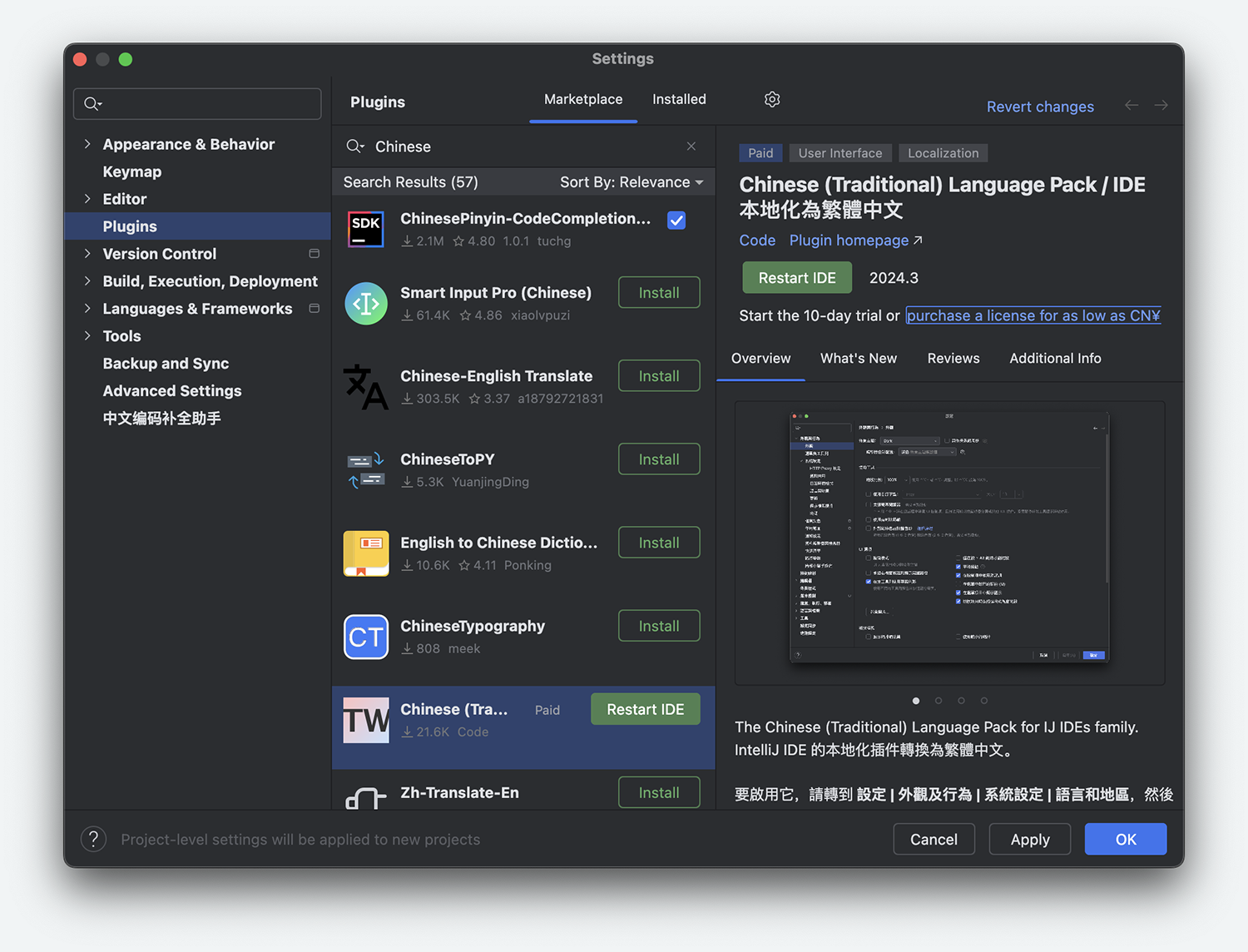Install the Zh-Translate-En plugin

(x=659, y=792)
